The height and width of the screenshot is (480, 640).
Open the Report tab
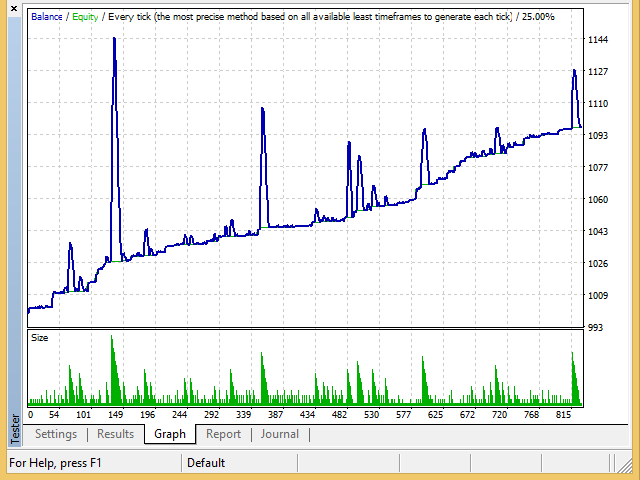pos(223,434)
